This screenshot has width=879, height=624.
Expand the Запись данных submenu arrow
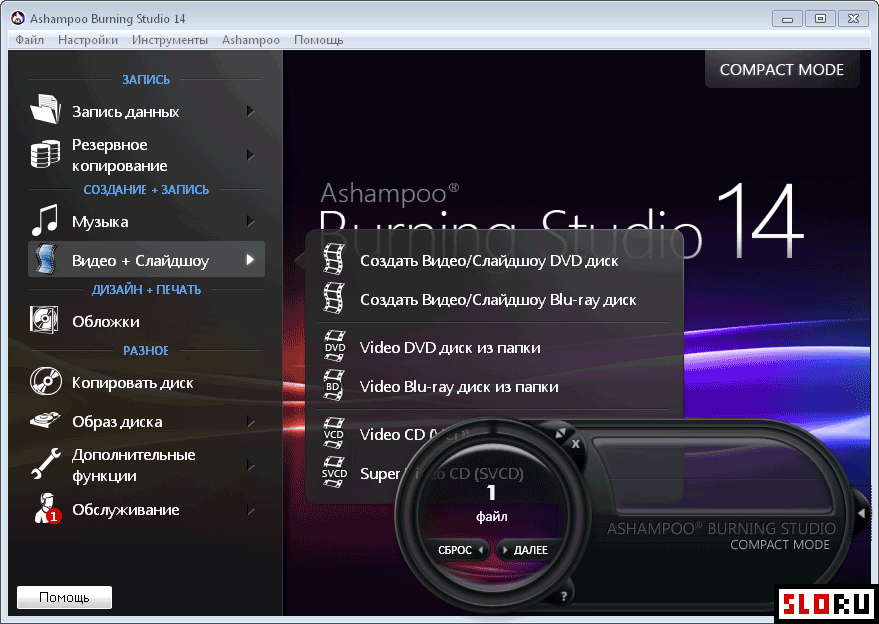pyautogui.click(x=251, y=111)
